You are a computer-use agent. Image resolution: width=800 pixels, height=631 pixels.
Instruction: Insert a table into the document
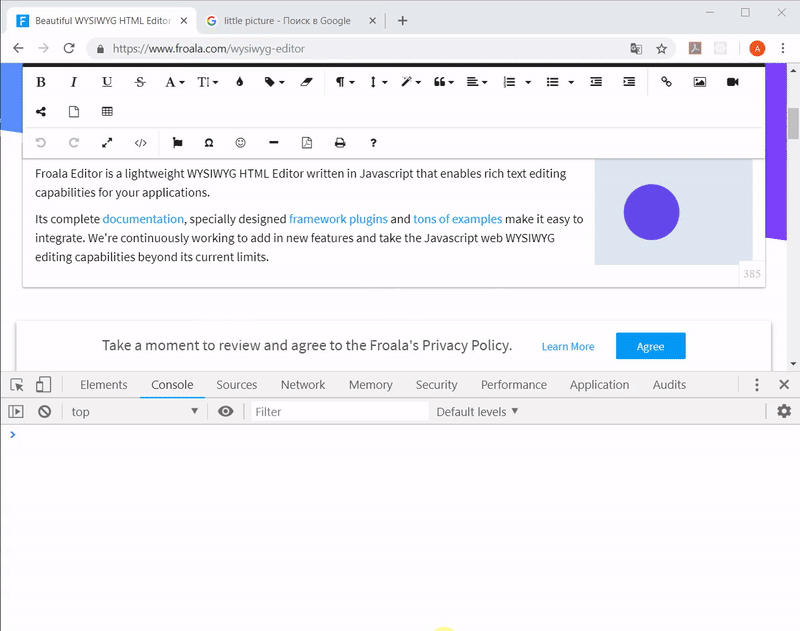[107, 111]
